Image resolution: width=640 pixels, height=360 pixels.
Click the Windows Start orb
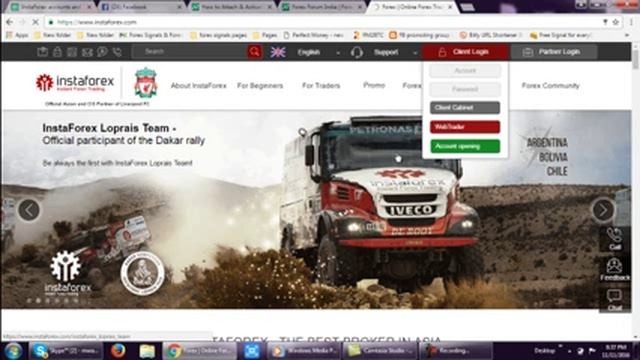click(13, 351)
